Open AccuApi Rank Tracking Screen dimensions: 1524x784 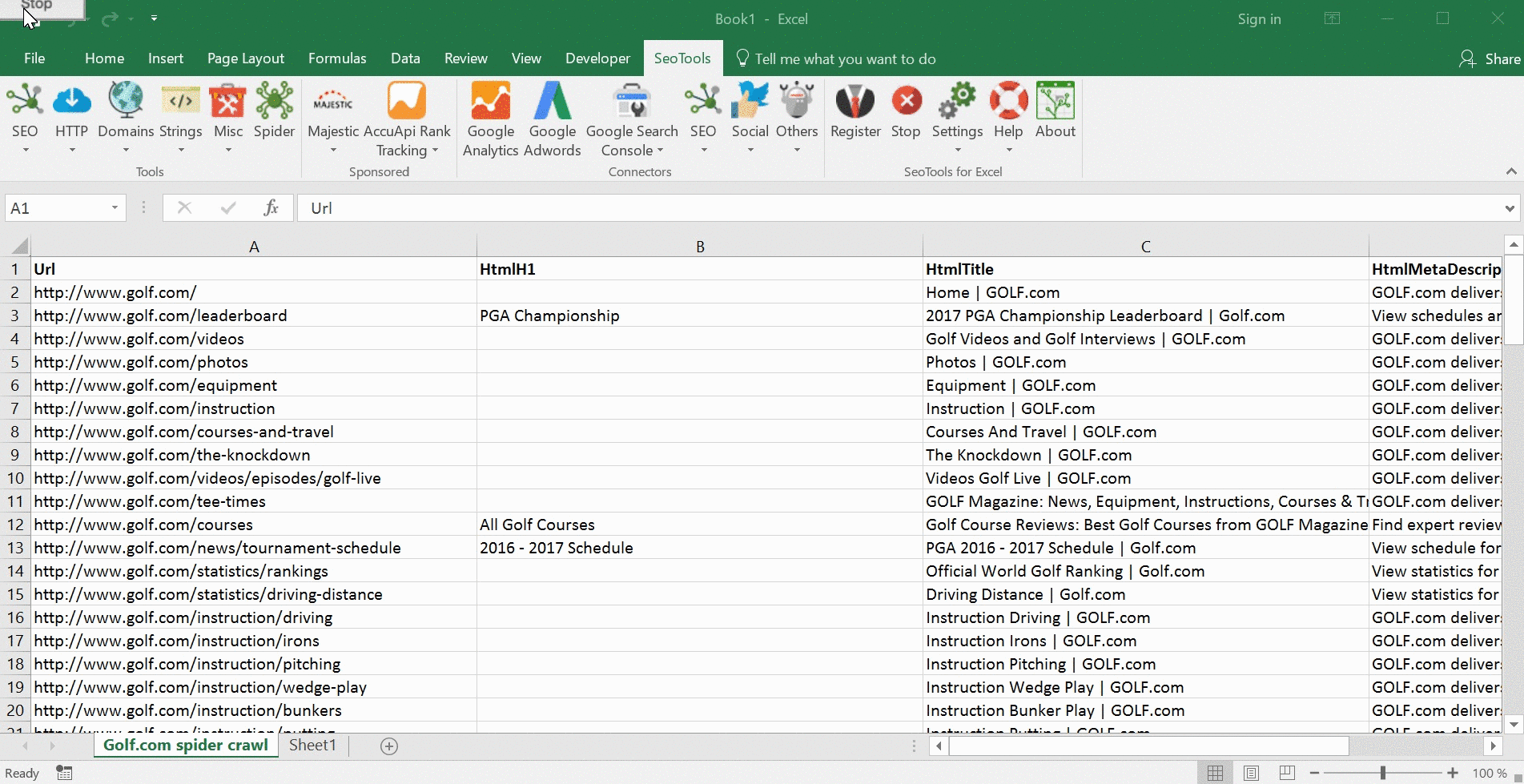point(407,118)
